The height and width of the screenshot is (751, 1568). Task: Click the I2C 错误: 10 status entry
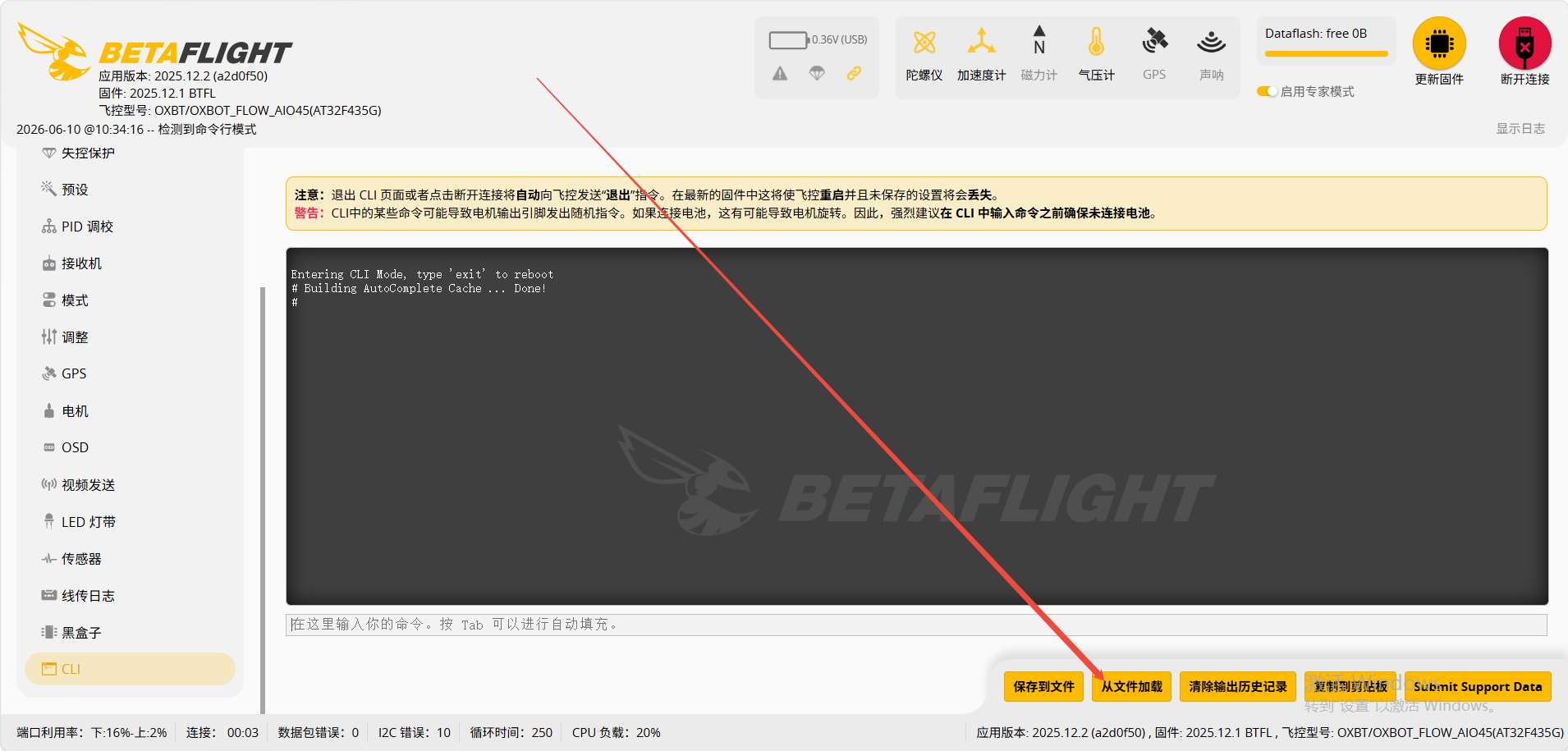pos(414,732)
